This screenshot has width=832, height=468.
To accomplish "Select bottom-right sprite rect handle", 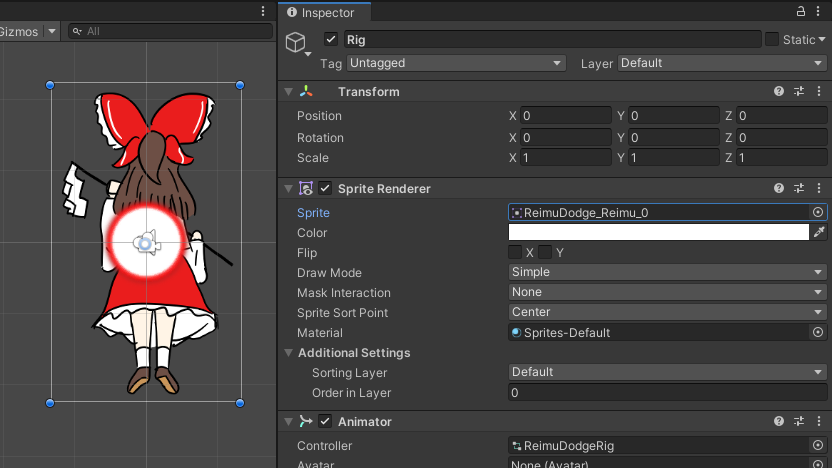I will click(x=240, y=403).
